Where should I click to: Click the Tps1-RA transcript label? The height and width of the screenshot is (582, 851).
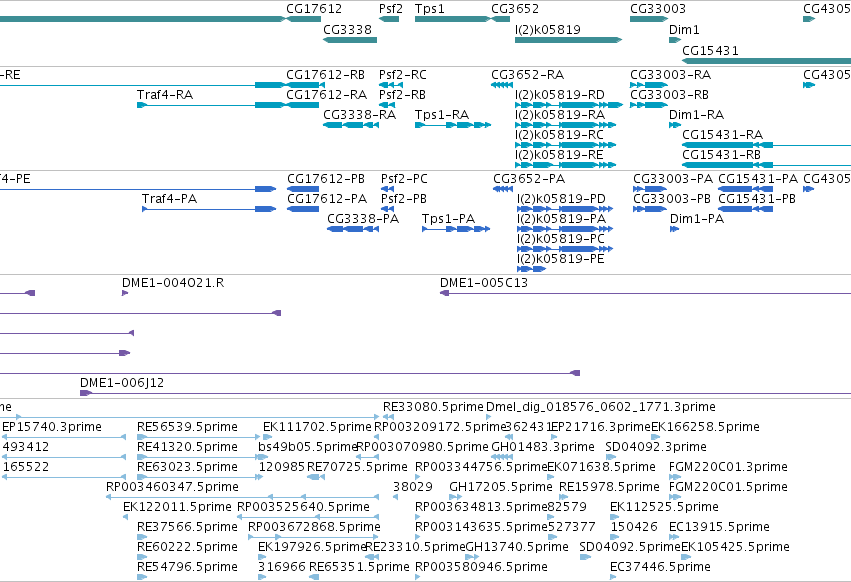point(442,115)
